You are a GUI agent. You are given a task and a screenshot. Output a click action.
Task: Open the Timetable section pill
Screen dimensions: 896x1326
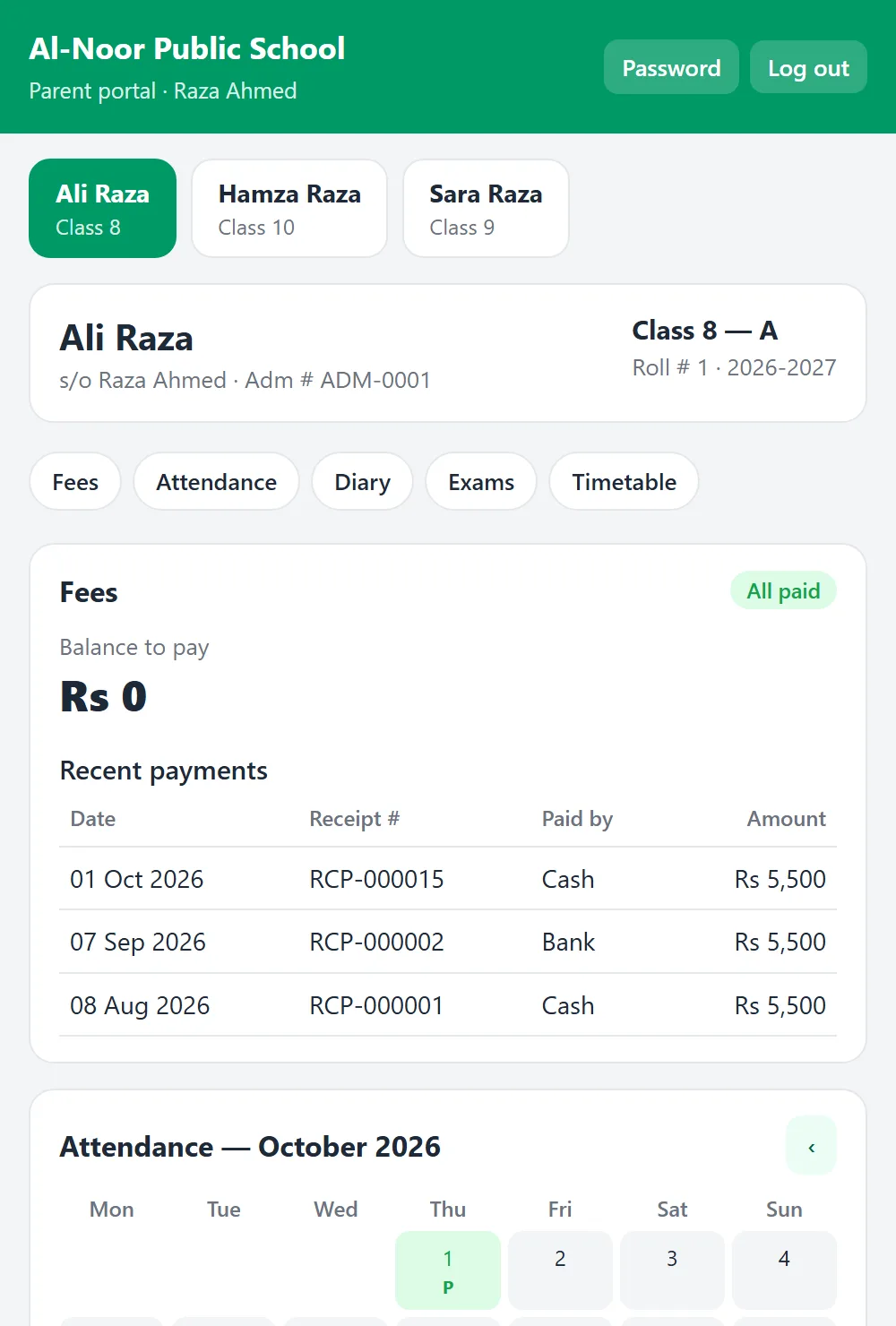coord(624,482)
